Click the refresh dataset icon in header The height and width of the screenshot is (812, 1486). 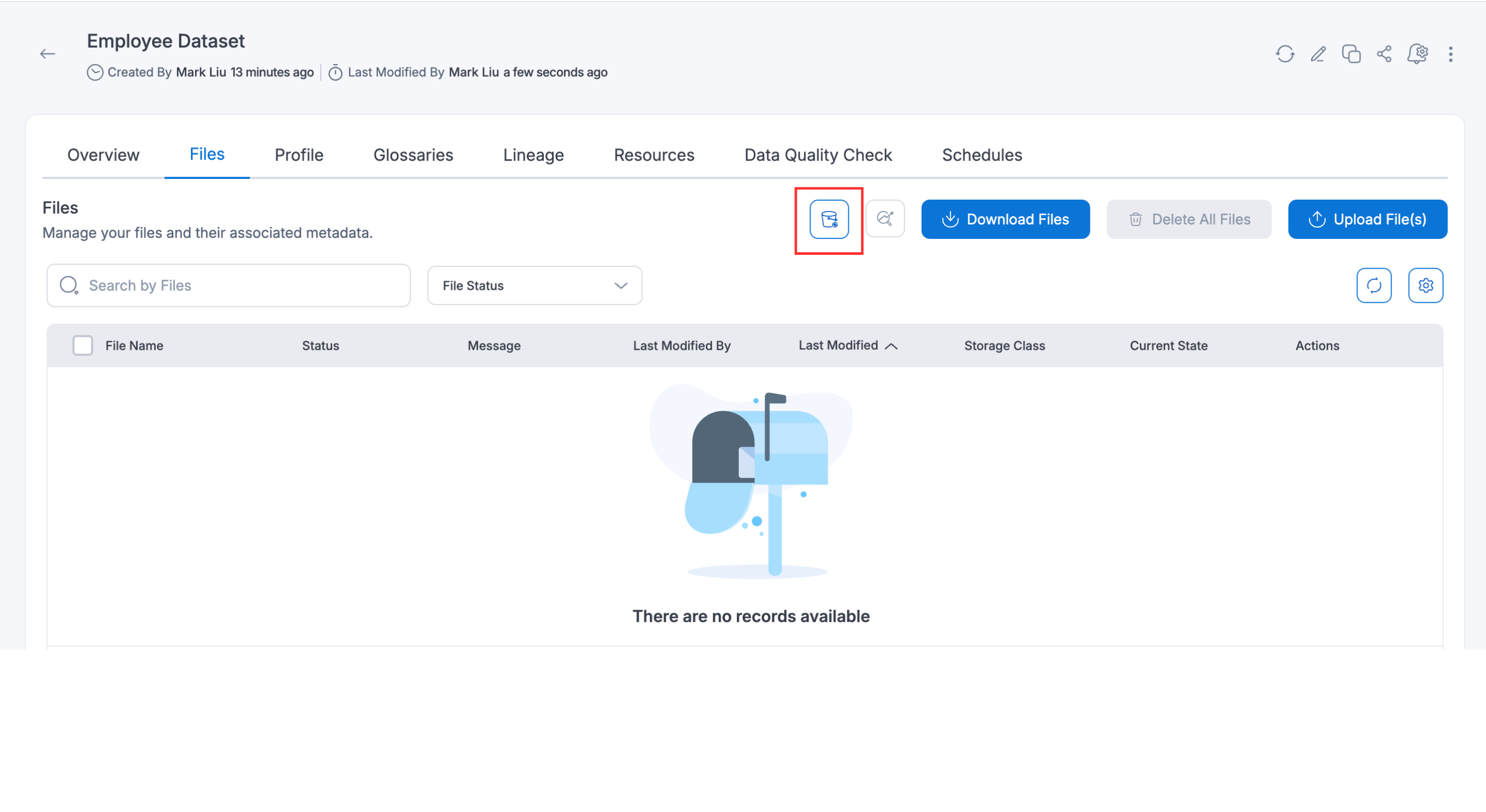tap(1285, 54)
